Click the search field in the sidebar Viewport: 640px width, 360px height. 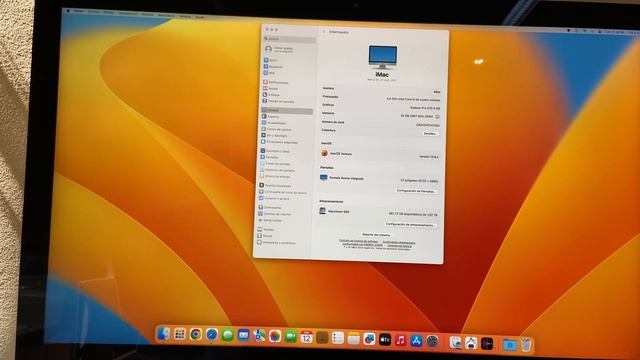coord(289,39)
